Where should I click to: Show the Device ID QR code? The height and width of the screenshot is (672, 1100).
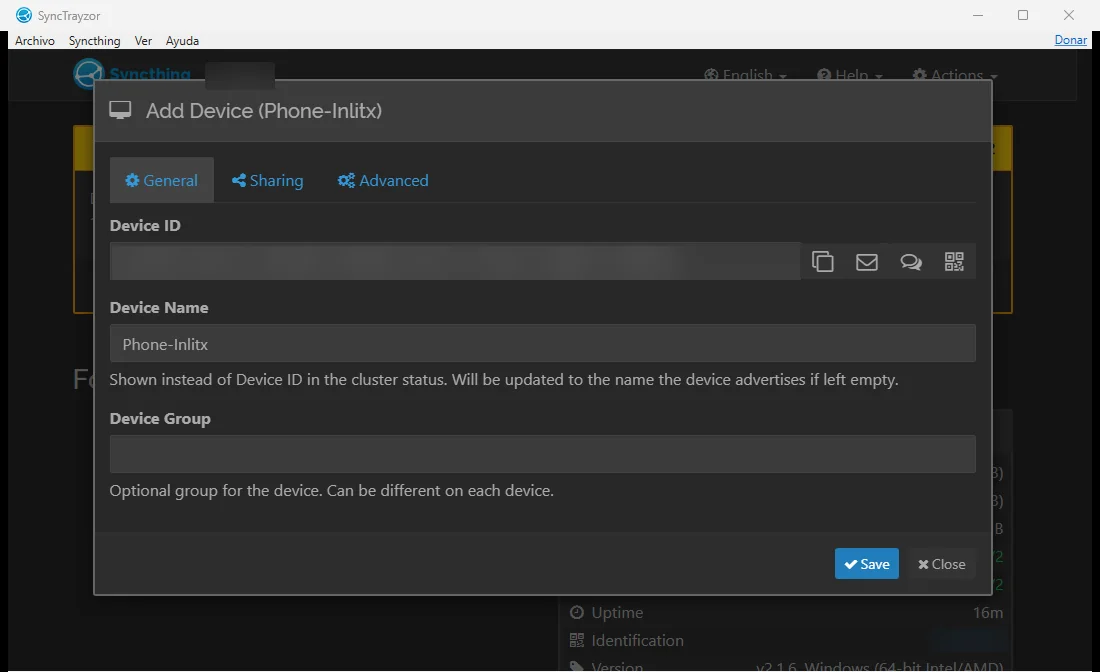pyautogui.click(x=954, y=262)
